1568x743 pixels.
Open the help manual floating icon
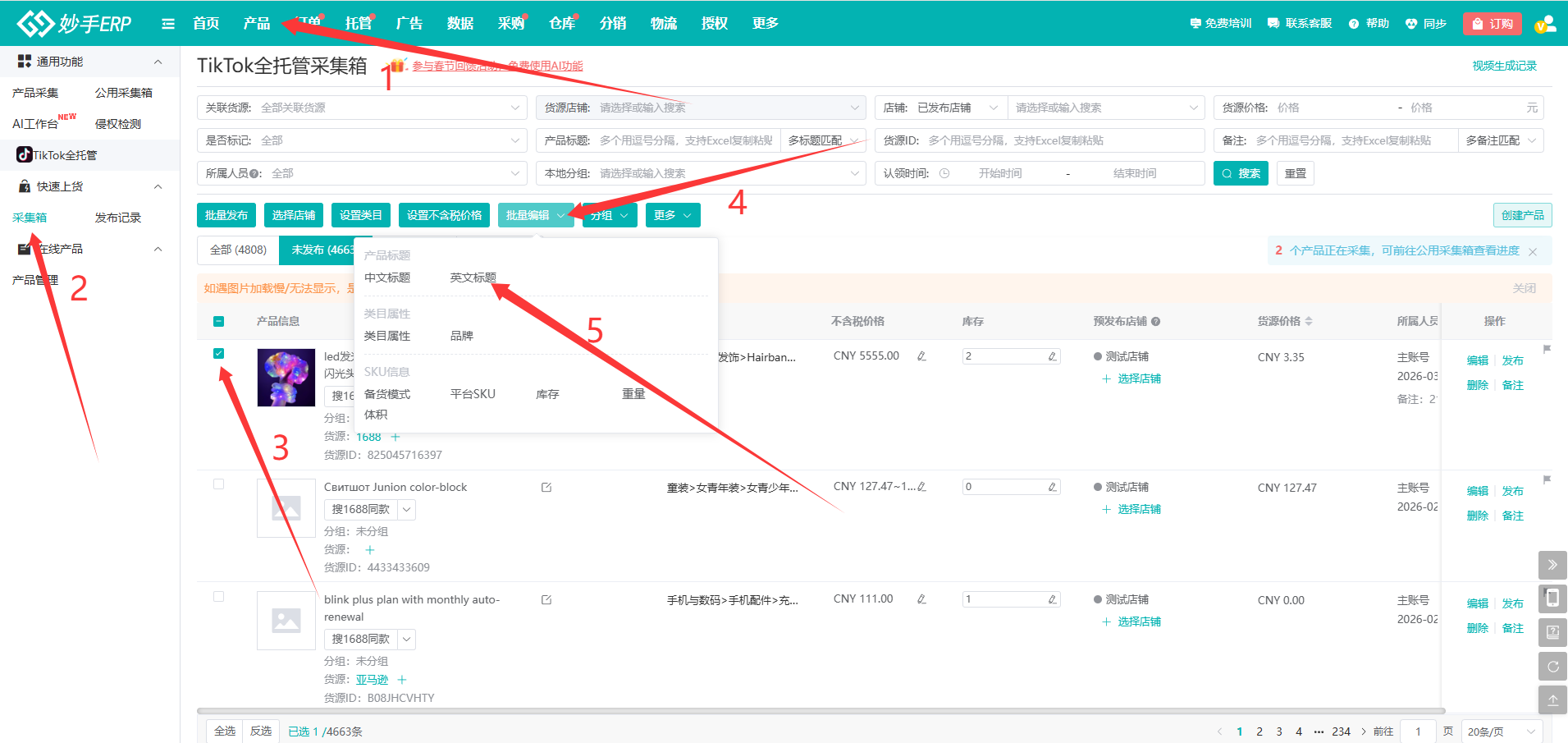click(1552, 632)
